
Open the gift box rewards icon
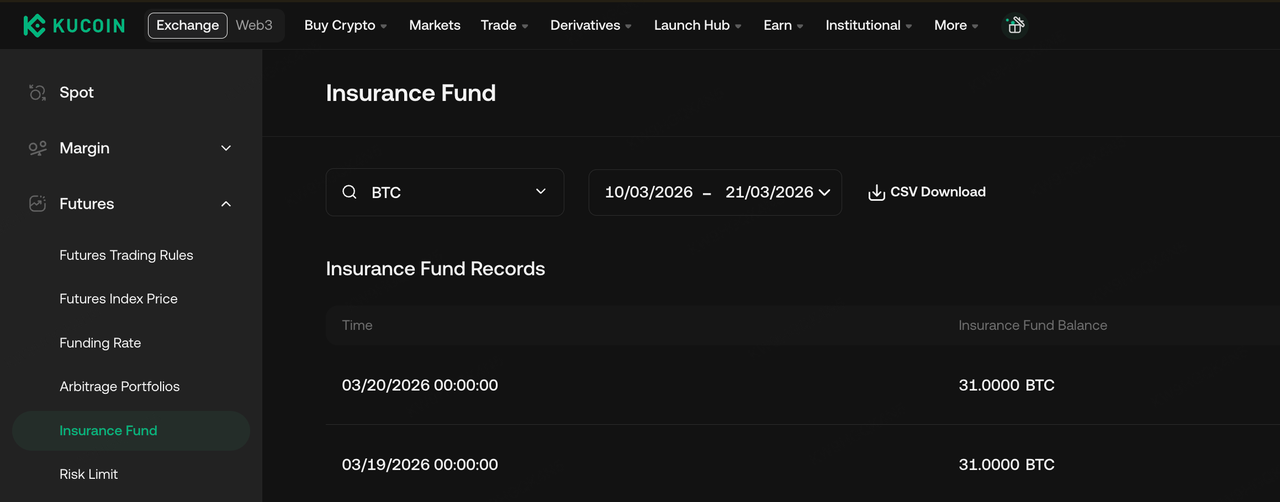1014,25
